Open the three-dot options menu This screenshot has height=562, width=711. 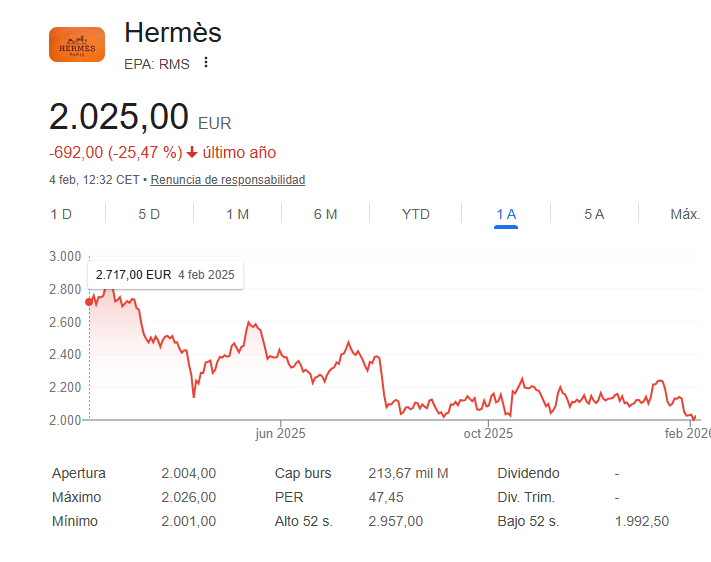pyautogui.click(x=206, y=63)
